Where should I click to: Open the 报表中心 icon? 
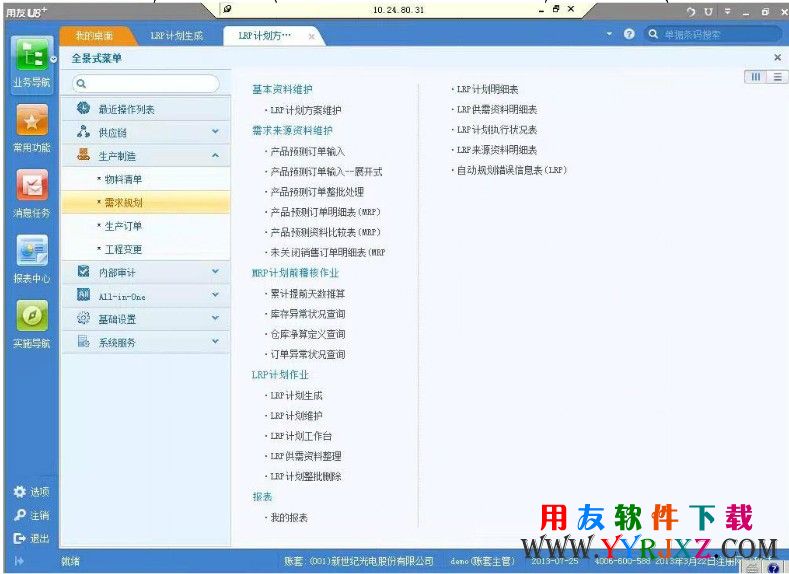pyautogui.click(x=32, y=250)
